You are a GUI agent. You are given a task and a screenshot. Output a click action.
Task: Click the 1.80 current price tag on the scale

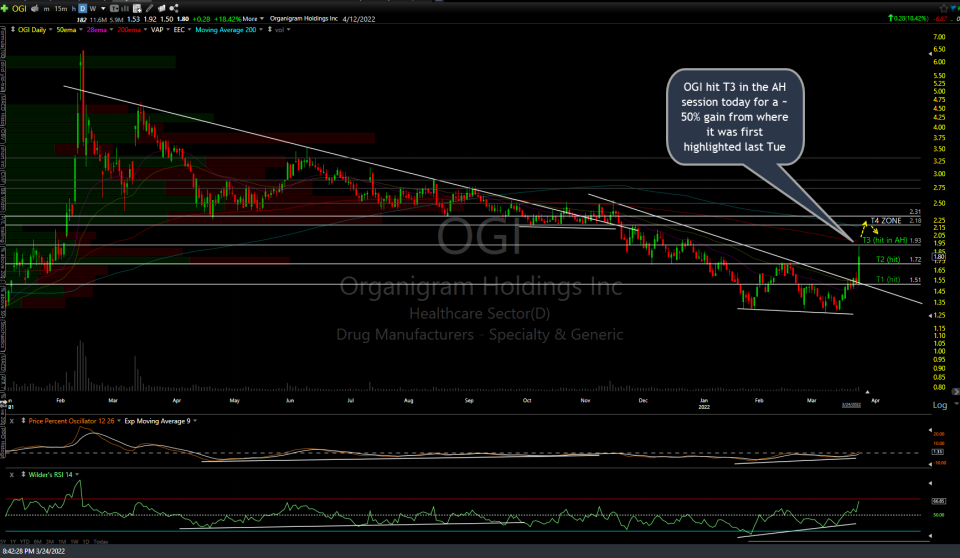coord(939,257)
